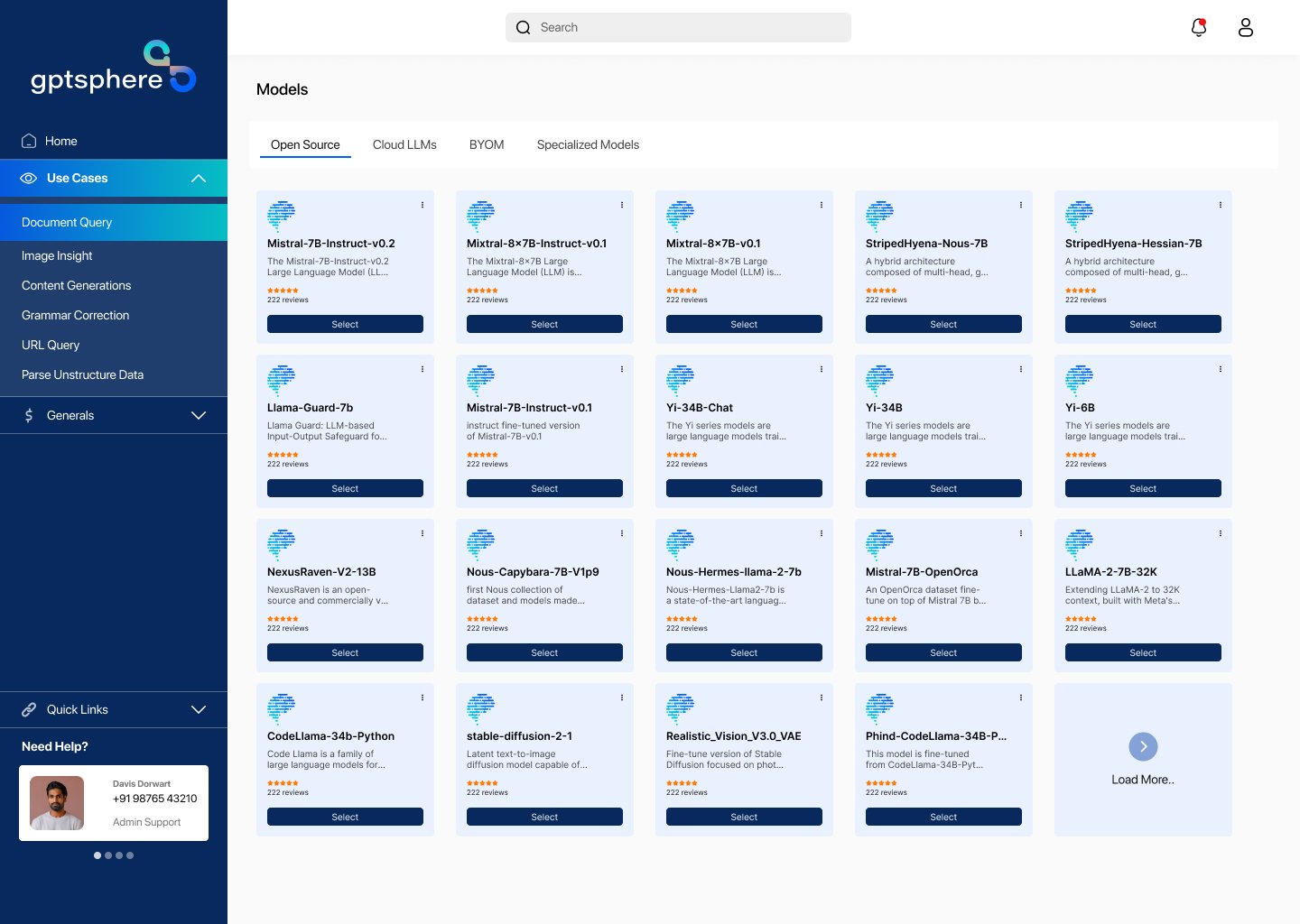
Task: Click the Quick Links chain icon
Action: tap(29, 709)
